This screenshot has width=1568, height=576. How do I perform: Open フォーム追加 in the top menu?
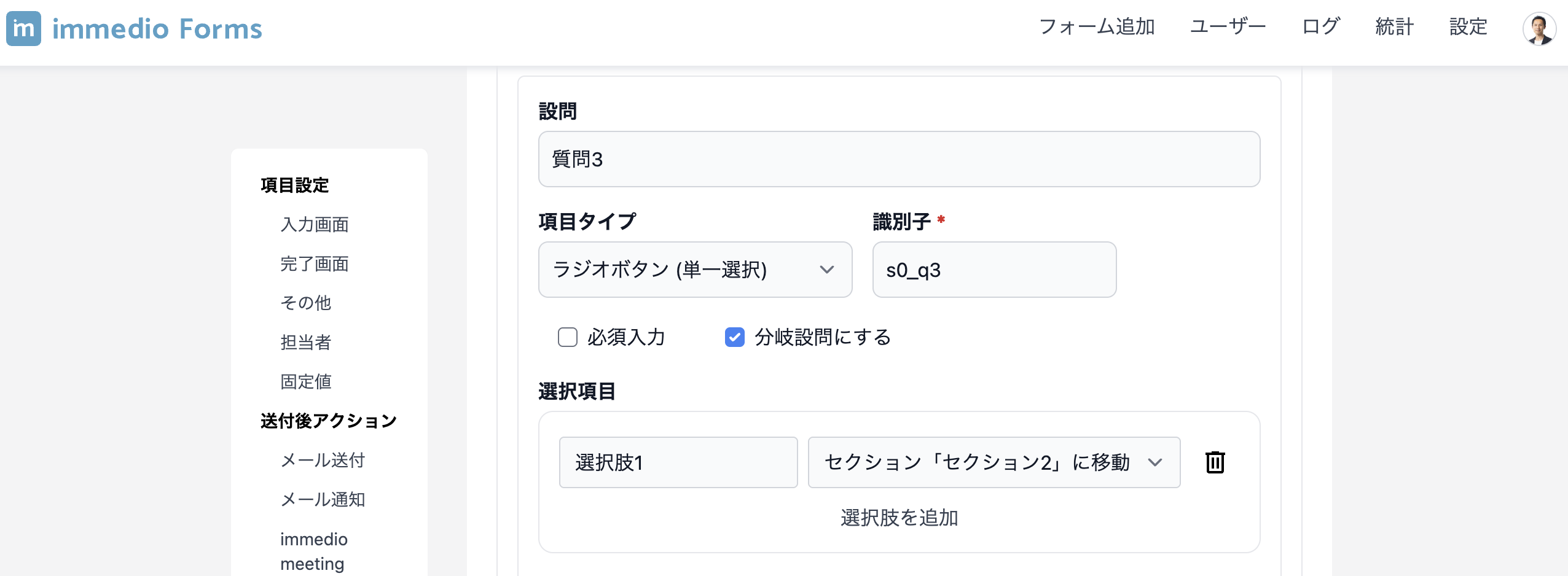(1097, 27)
